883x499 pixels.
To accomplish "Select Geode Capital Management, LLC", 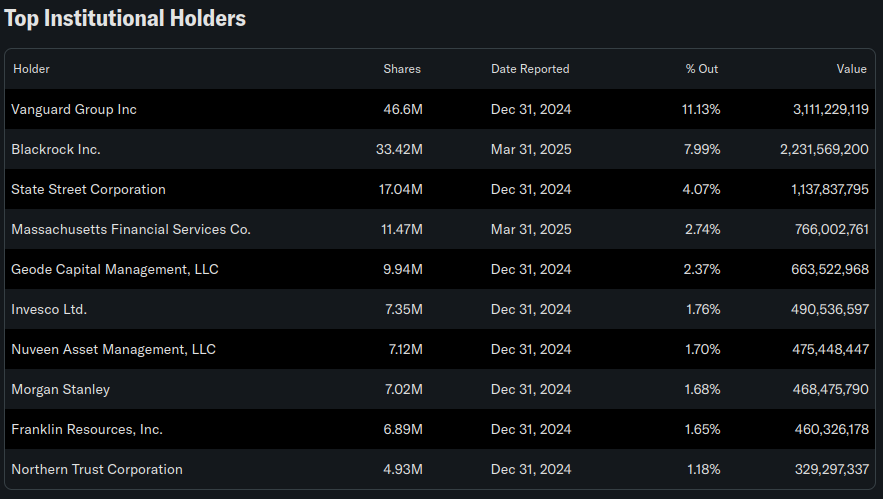I will [115, 269].
